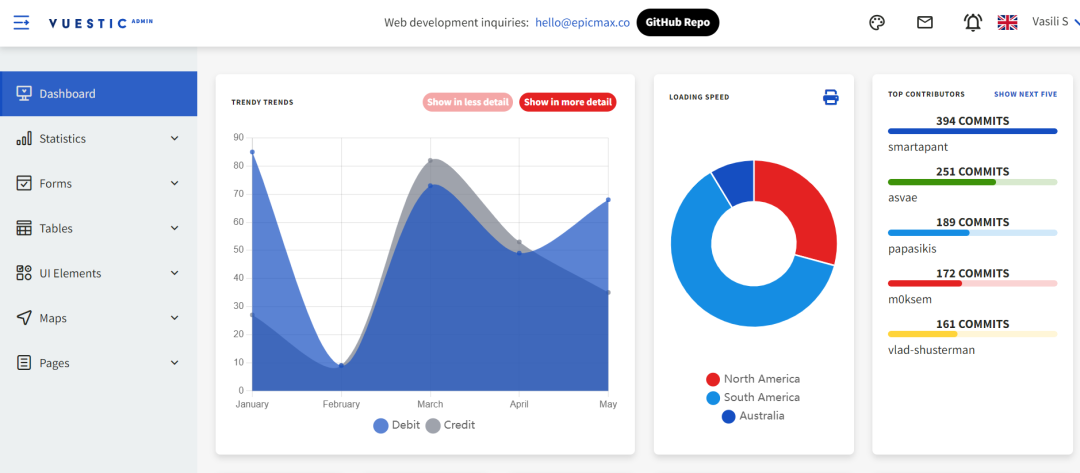Expand the Statistics sidebar chevron
1080x473 pixels.
click(x=174, y=139)
